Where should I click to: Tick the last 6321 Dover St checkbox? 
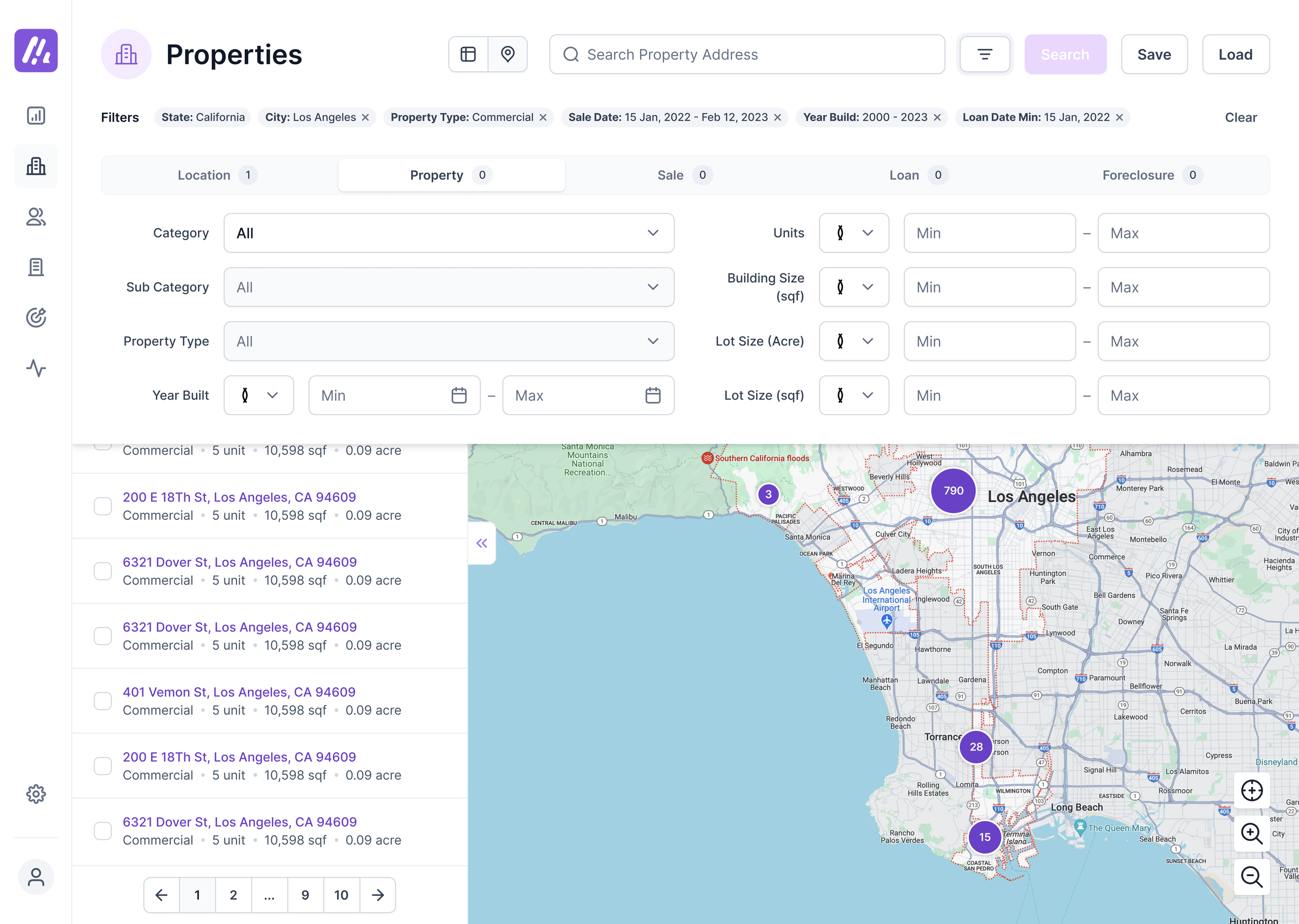tap(103, 830)
